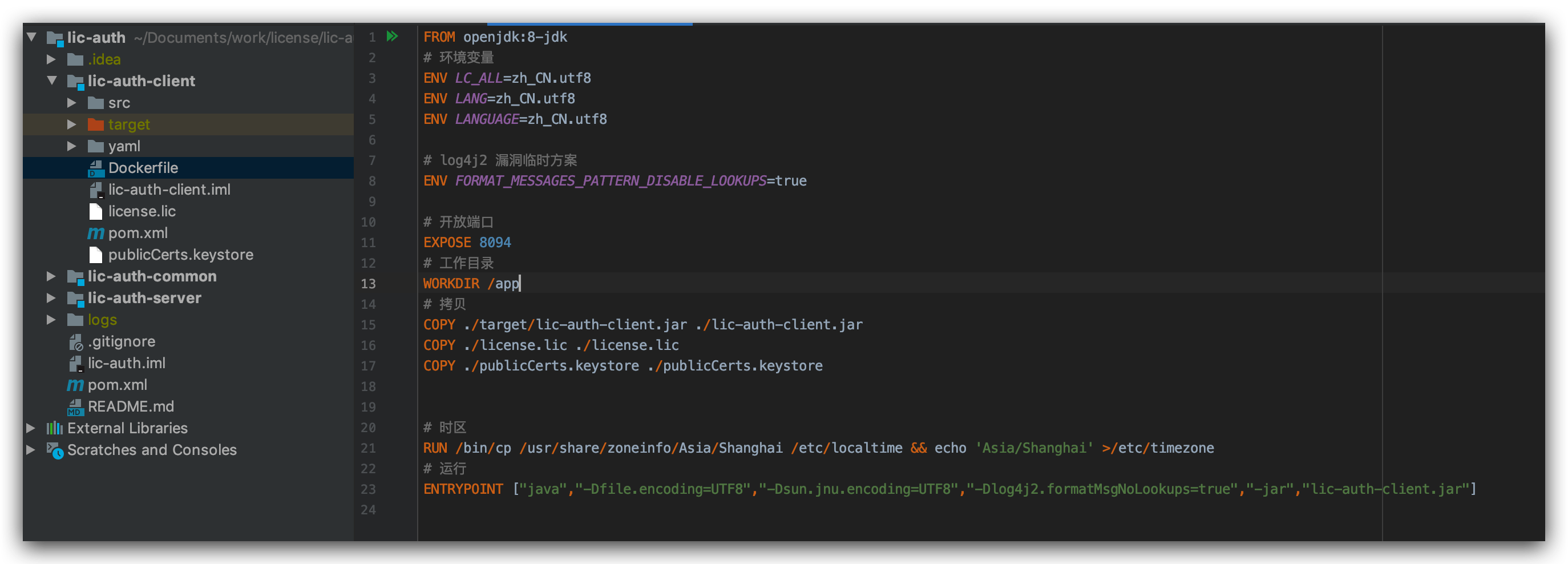Click the Maven icon beside lic-auth-client pom.xml
1568x564 pixels.
(x=95, y=233)
